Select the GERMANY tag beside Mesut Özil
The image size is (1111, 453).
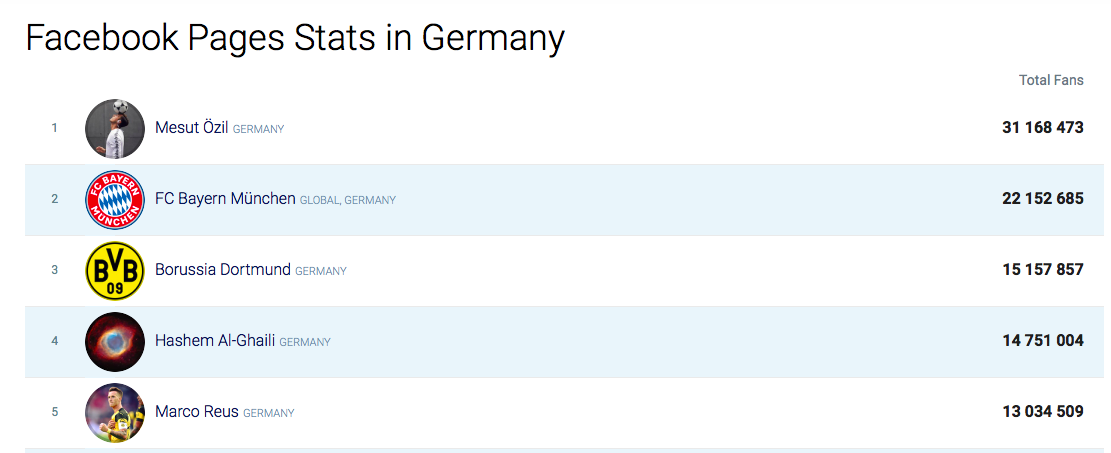click(x=259, y=129)
